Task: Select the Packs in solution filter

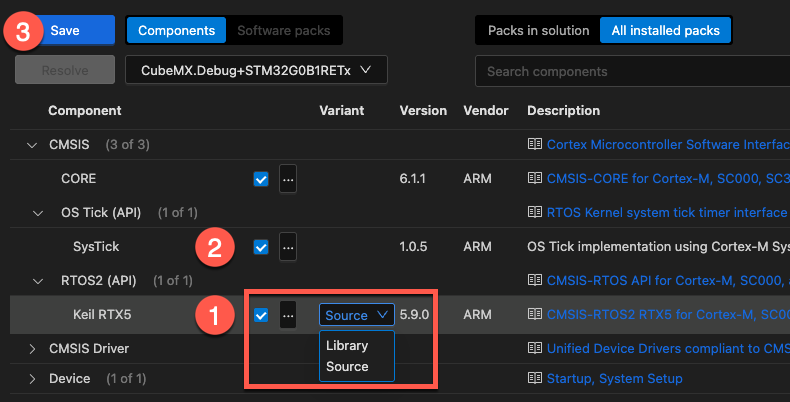Action: 538,31
